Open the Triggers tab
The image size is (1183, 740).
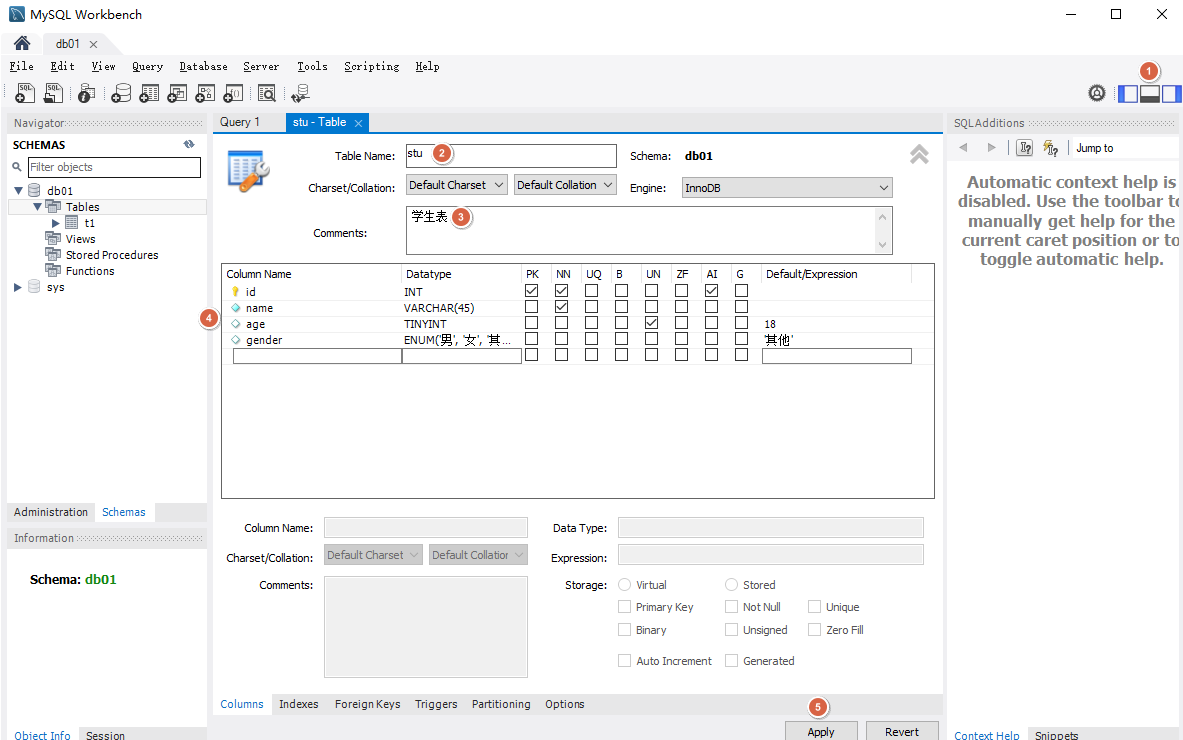click(x=436, y=704)
